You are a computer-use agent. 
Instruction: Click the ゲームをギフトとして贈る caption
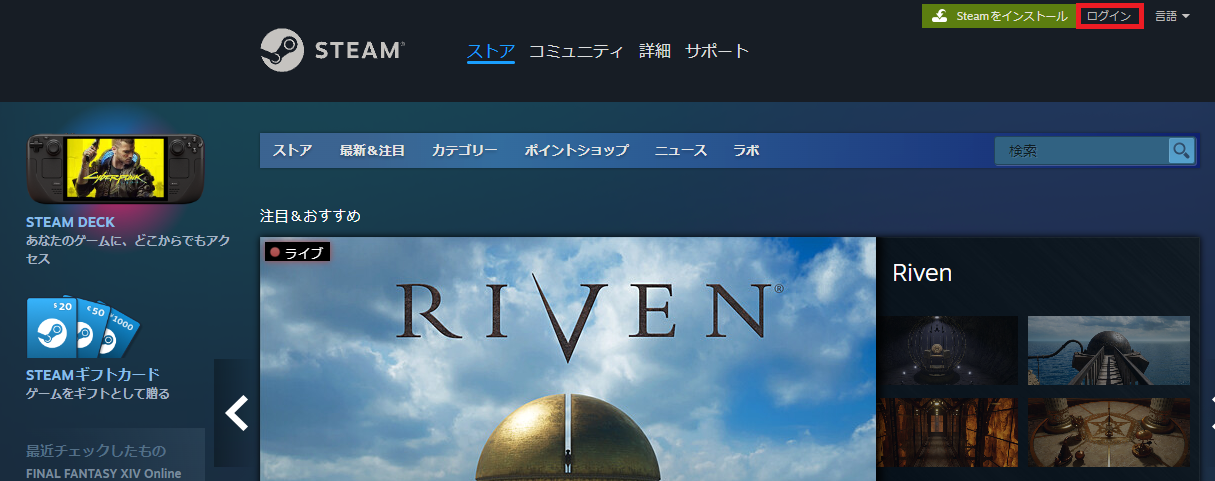pos(98,394)
